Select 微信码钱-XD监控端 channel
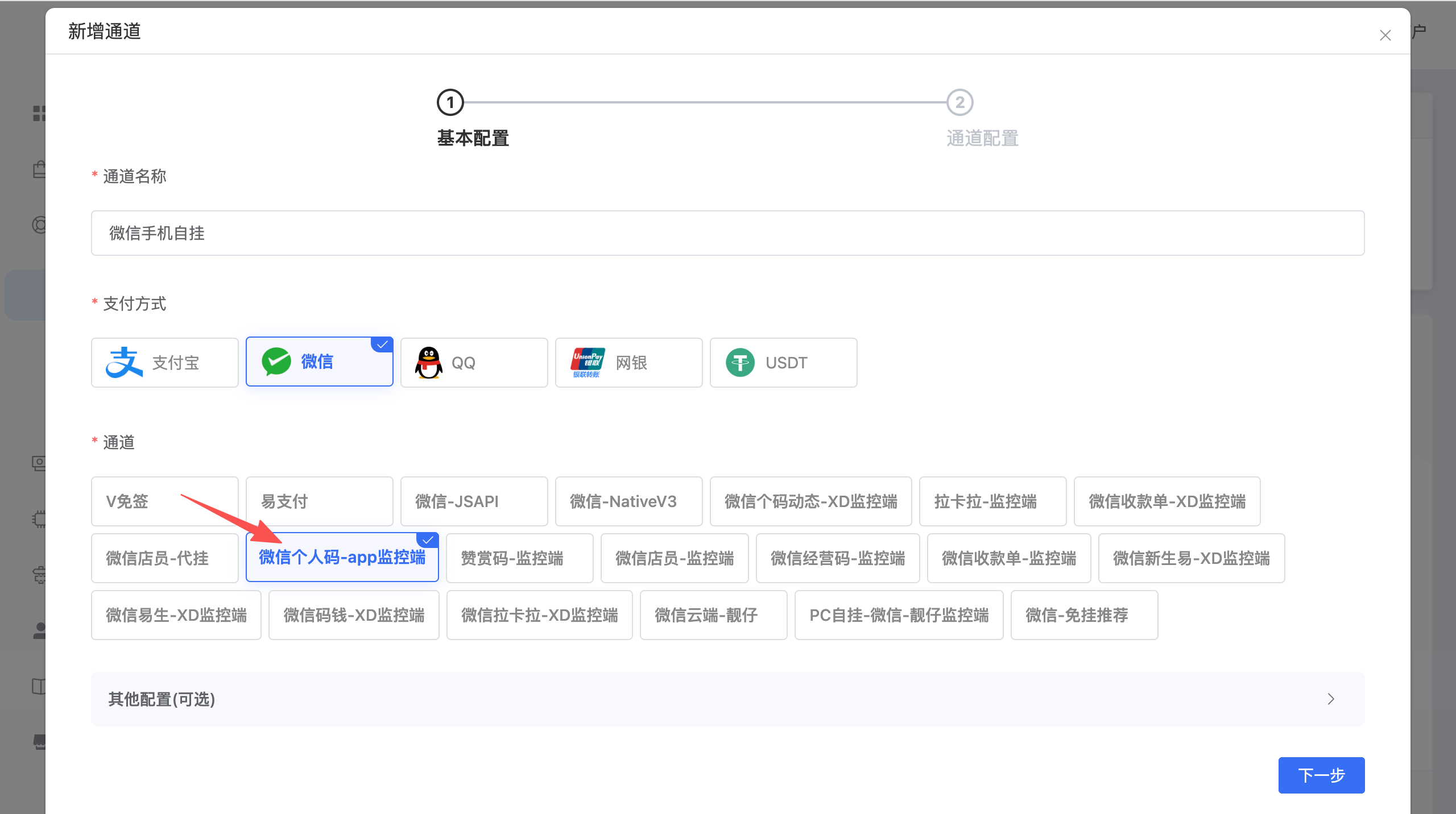Screen dimensions: 1456x814 pos(354,615)
